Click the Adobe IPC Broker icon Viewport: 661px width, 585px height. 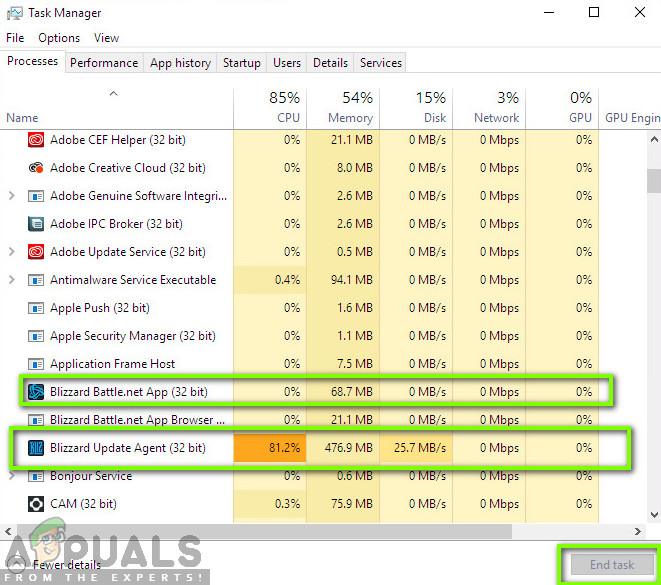click(x=36, y=224)
